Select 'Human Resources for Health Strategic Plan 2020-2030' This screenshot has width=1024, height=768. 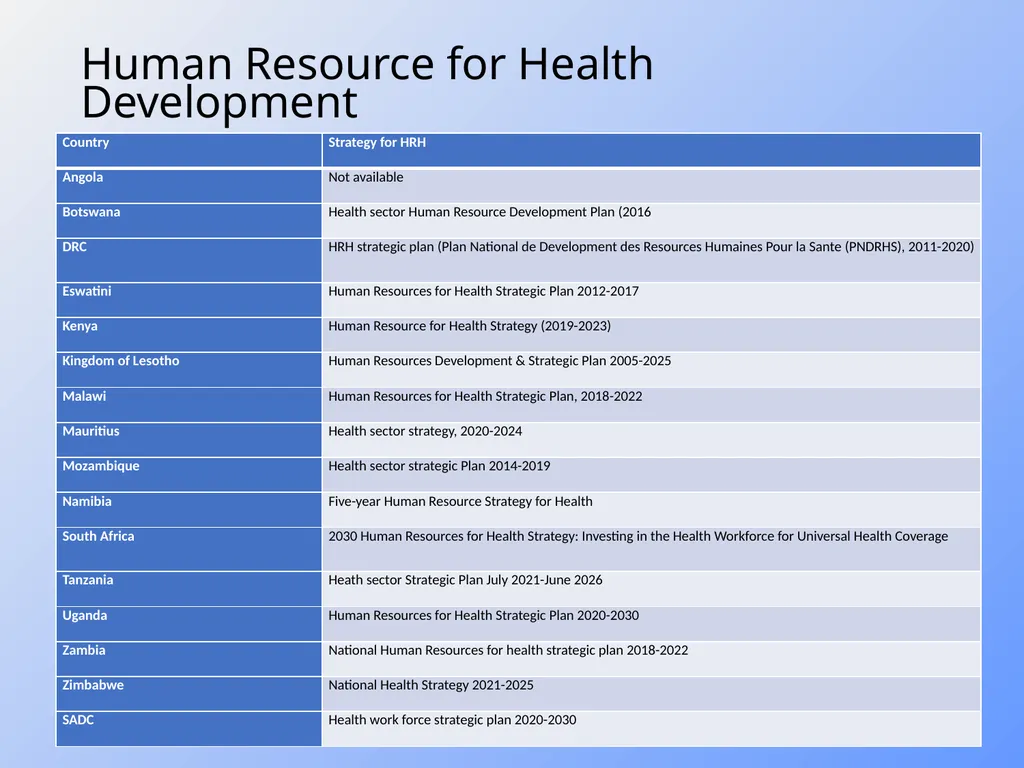click(651, 624)
